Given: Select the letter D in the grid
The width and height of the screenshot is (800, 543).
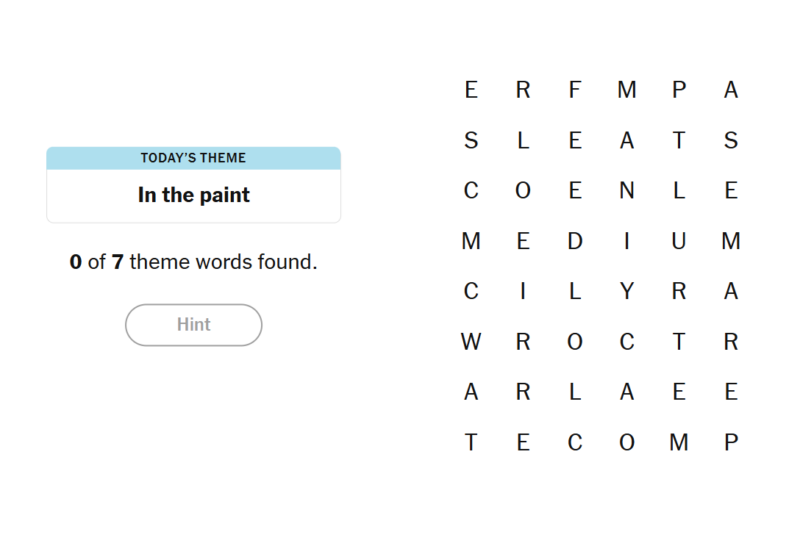Looking at the screenshot, I should 575,241.
